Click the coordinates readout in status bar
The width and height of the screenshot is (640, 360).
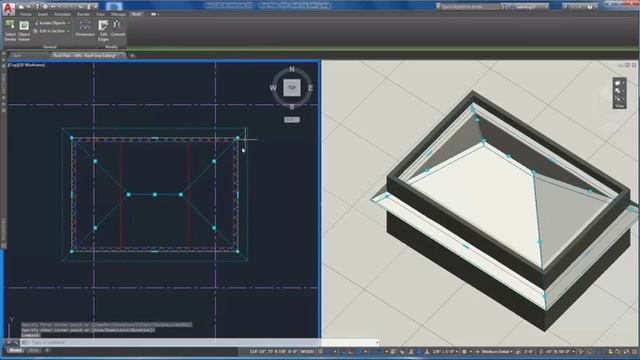click(273, 351)
